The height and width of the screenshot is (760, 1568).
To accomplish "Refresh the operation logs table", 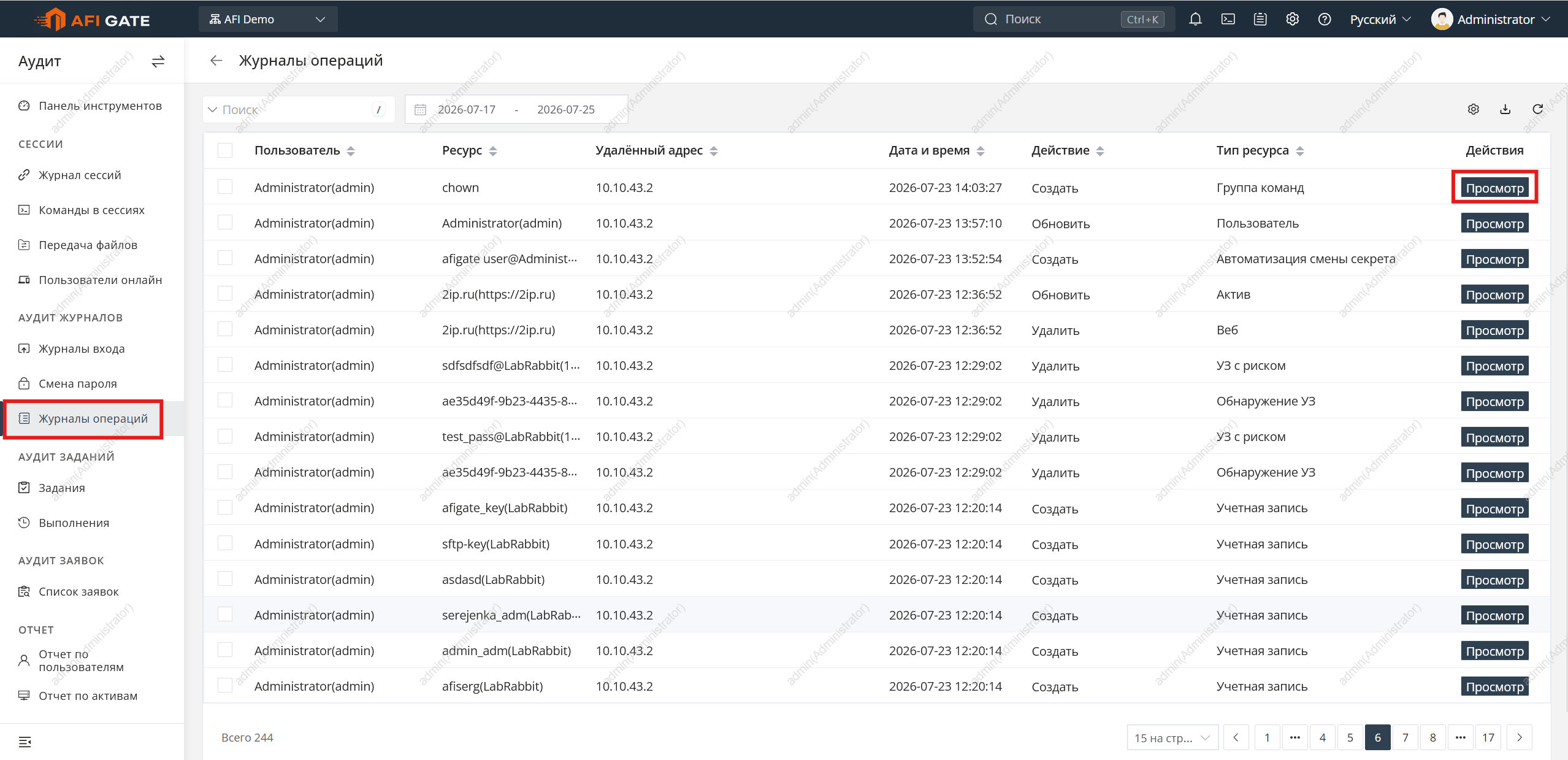I will (x=1537, y=109).
